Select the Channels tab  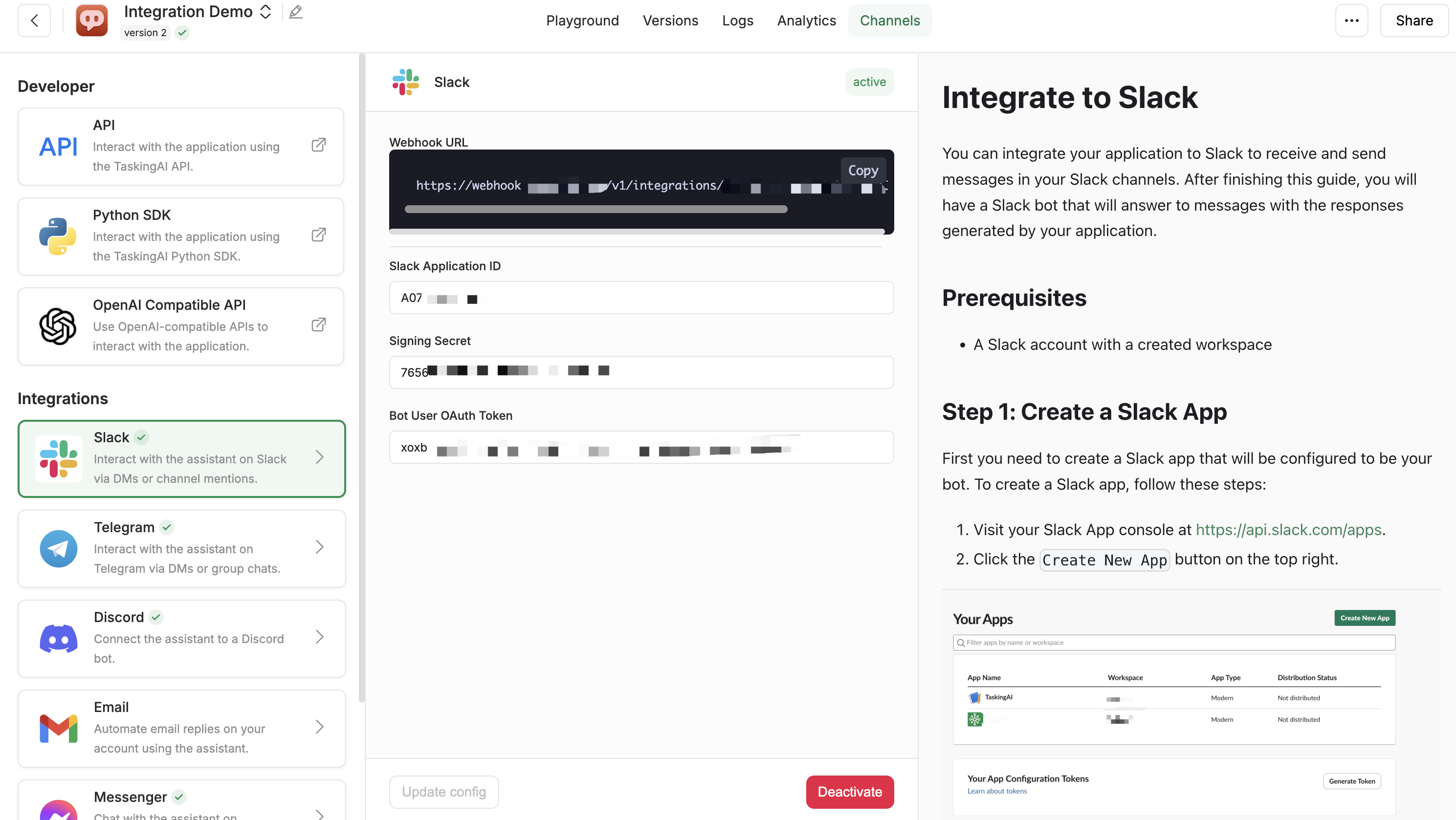coord(890,21)
